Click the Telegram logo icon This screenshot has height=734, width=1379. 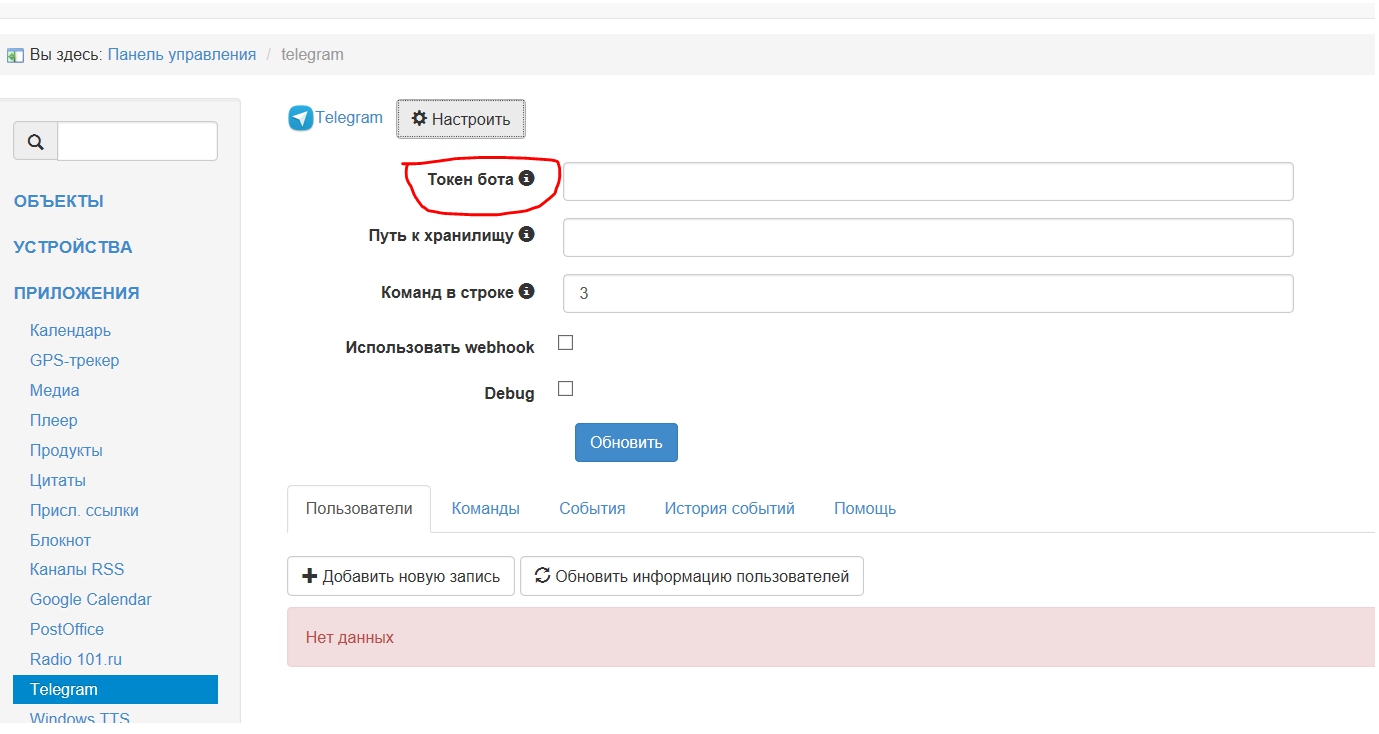coord(301,119)
